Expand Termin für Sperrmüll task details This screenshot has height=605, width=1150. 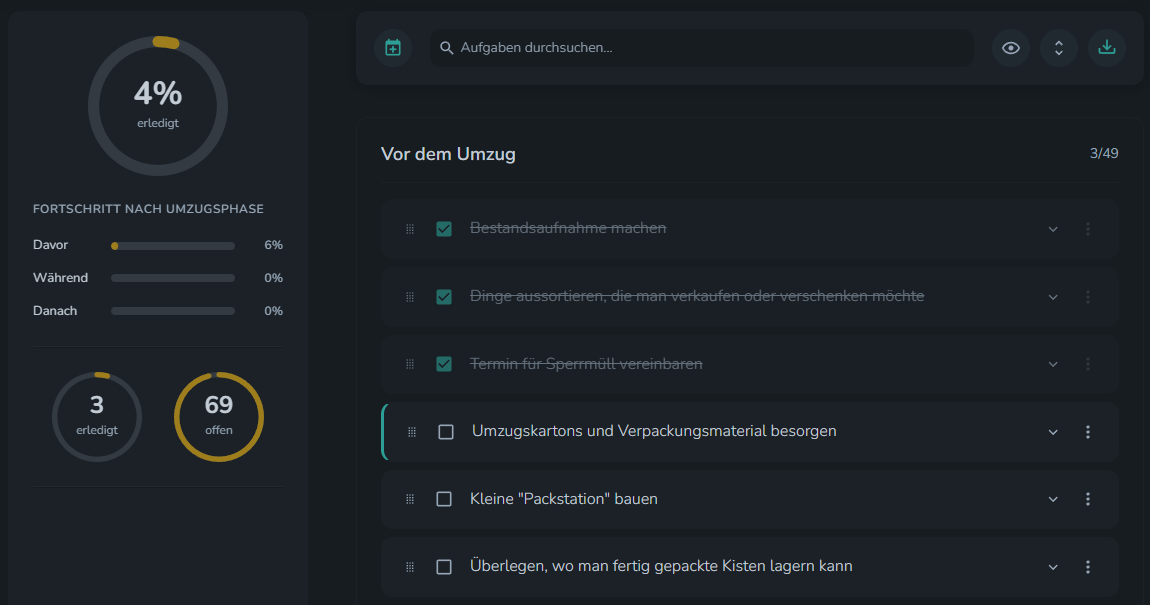tap(1052, 364)
